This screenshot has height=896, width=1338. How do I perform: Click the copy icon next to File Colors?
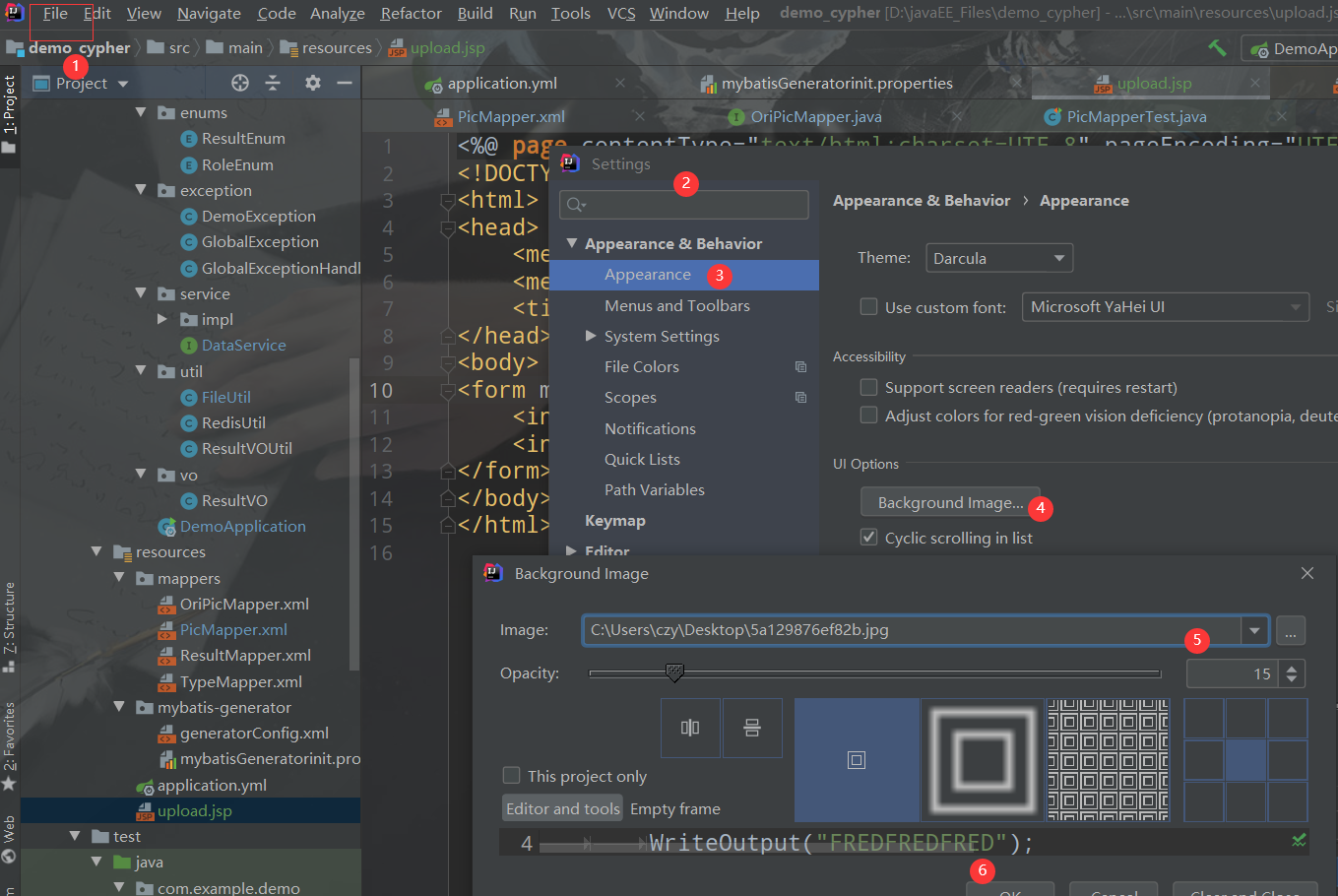click(x=800, y=367)
